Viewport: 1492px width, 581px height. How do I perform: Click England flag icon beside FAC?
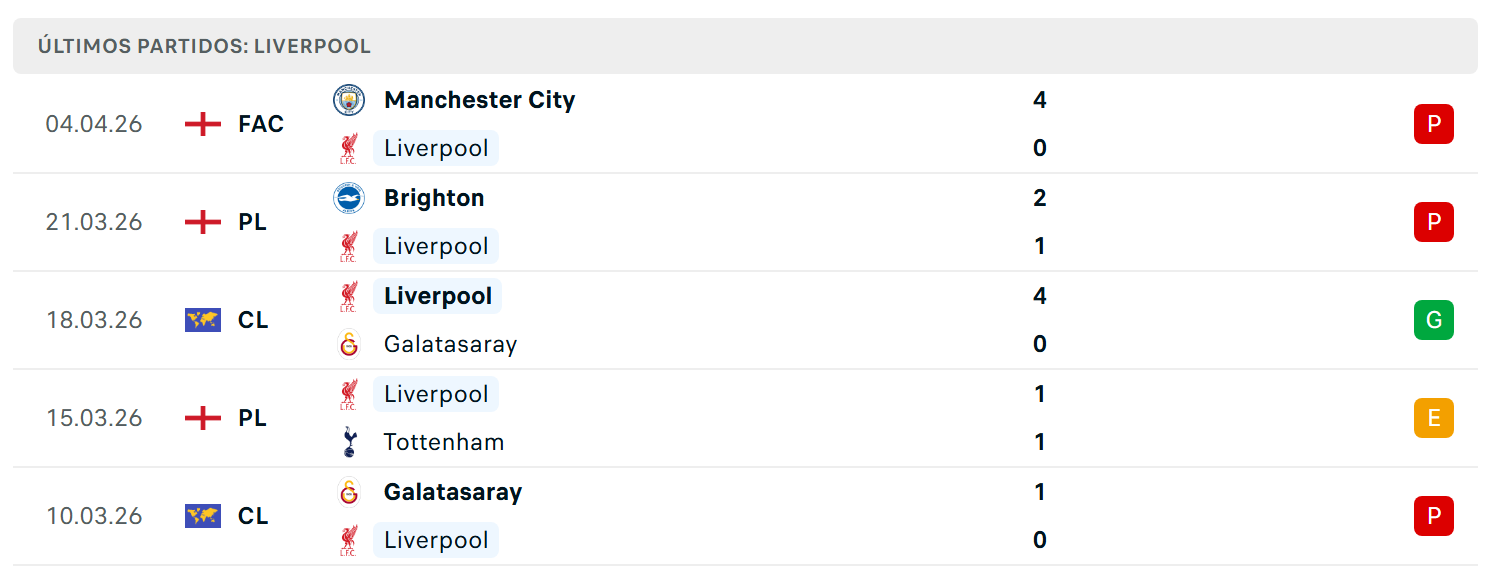point(203,124)
